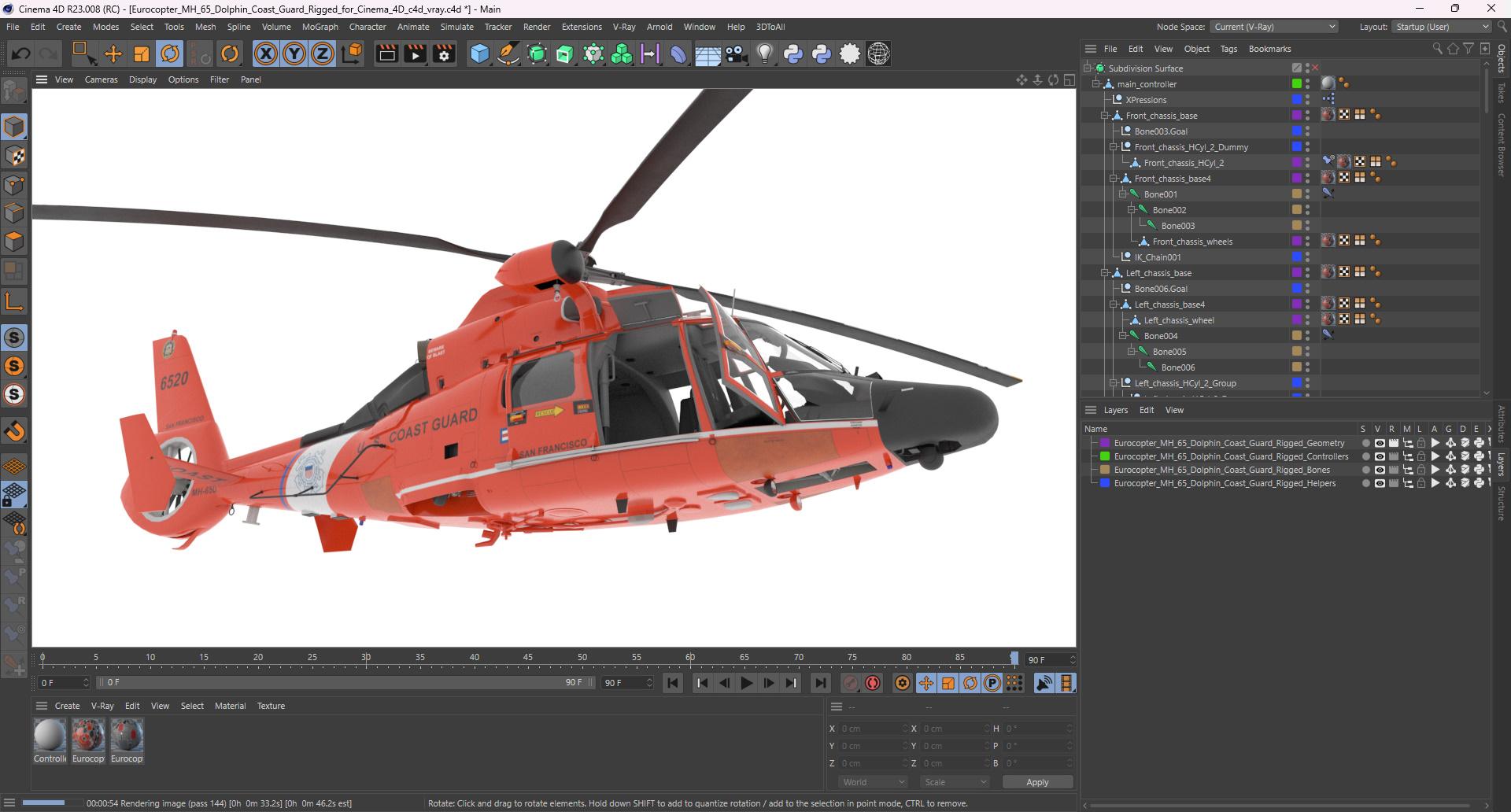Click the Undo arrow icon

point(21,54)
